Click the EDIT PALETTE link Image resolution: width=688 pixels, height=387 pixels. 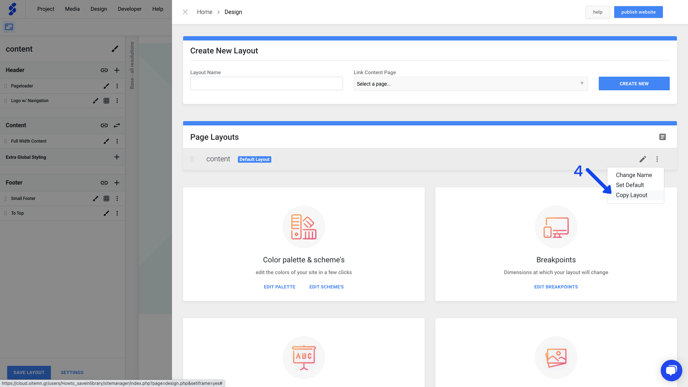280,287
